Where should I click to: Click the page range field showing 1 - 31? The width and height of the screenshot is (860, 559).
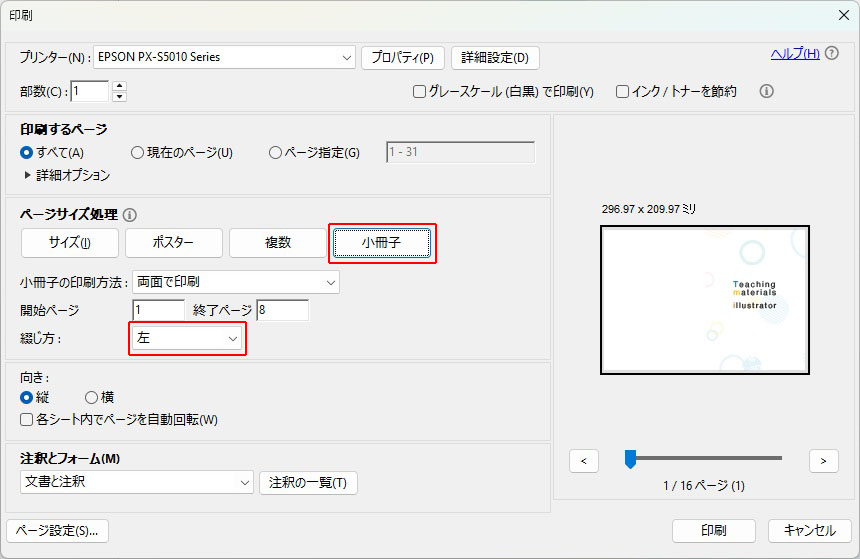(x=460, y=152)
